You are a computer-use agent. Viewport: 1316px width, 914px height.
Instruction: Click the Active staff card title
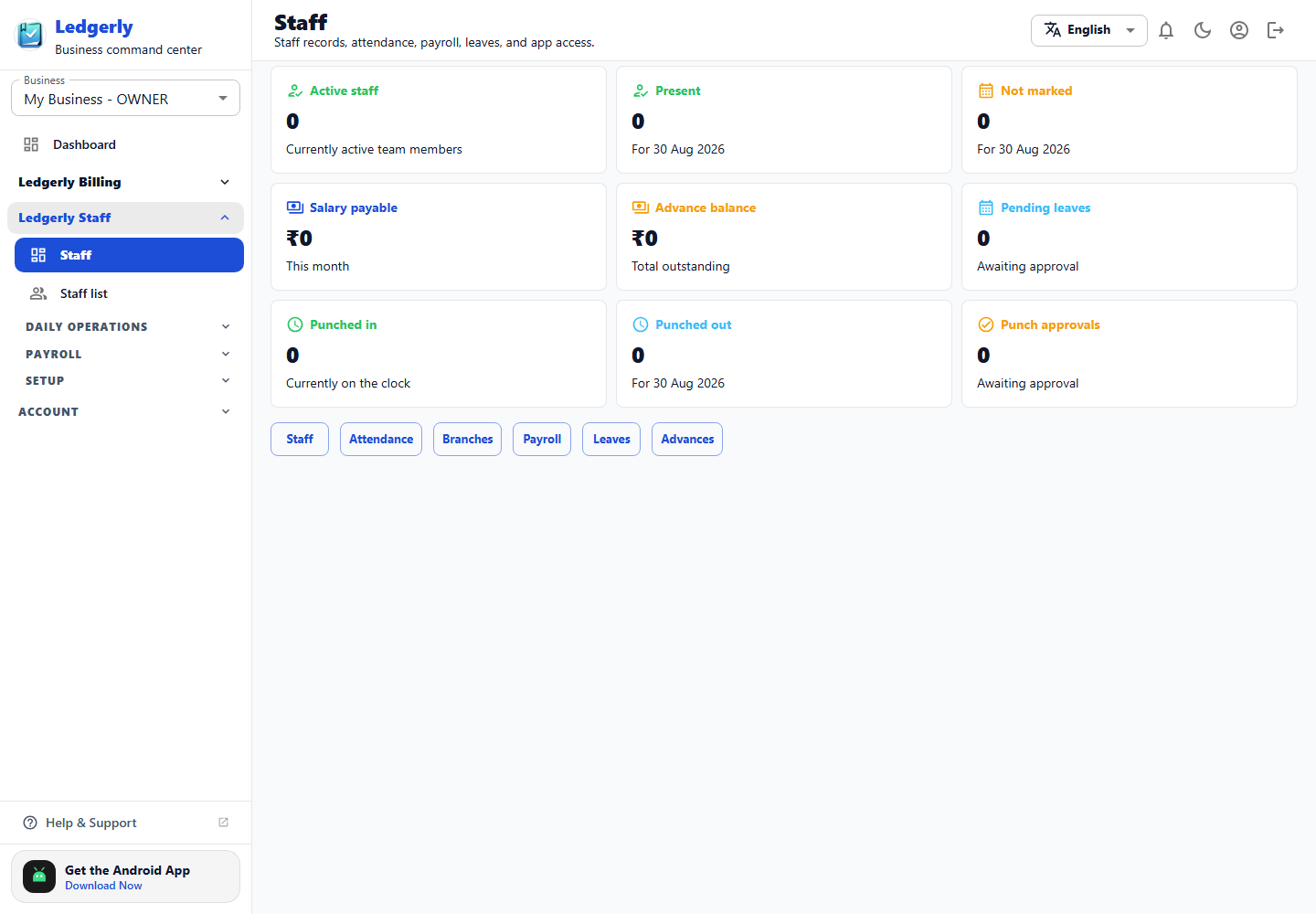tap(344, 90)
